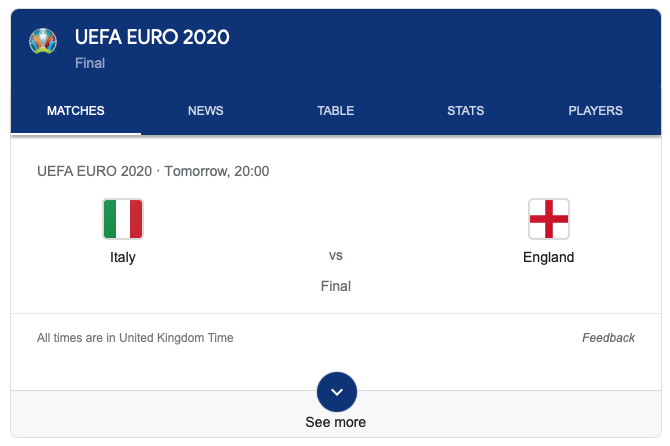Click the vs text between teams

336,256
